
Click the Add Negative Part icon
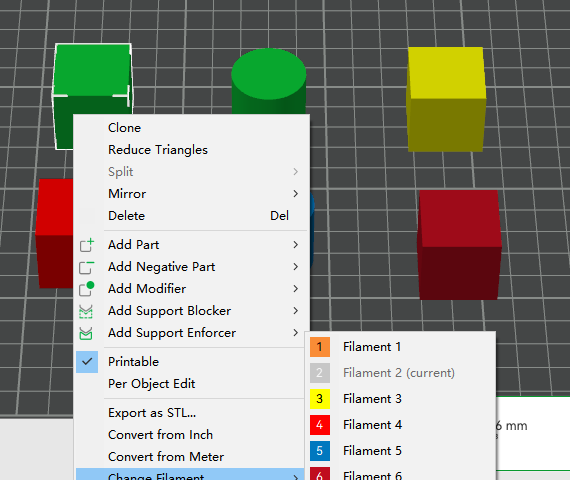coord(87,267)
